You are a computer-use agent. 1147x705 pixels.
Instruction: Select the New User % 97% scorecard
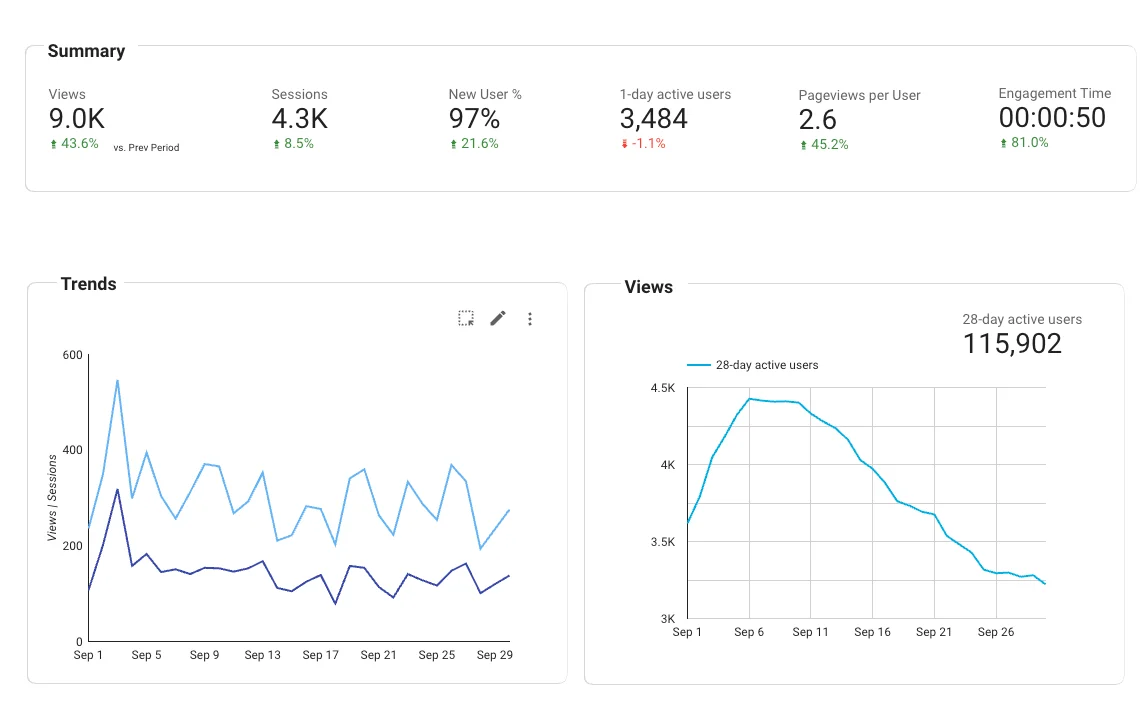pos(474,119)
